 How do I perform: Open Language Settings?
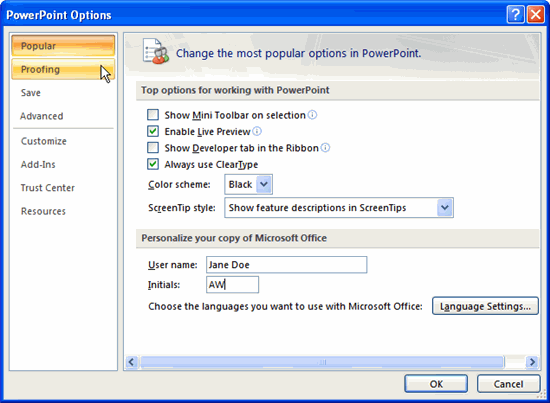click(x=485, y=306)
